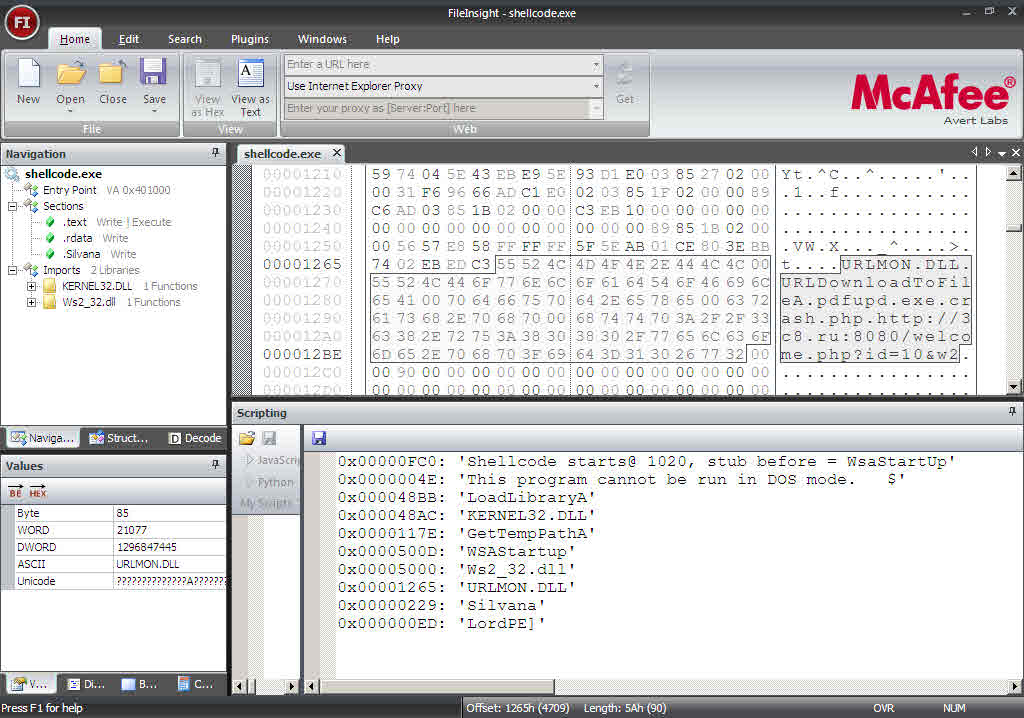Select the B... bottom tab
This screenshot has height=718, width=1024.
tap(140, 684)
